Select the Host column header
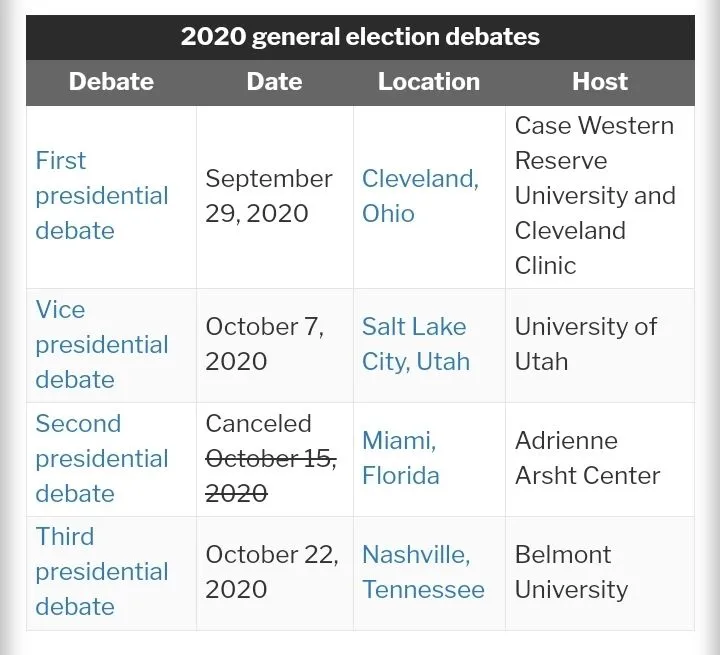This screenshot has width=720, height=655. pos(600,82)
